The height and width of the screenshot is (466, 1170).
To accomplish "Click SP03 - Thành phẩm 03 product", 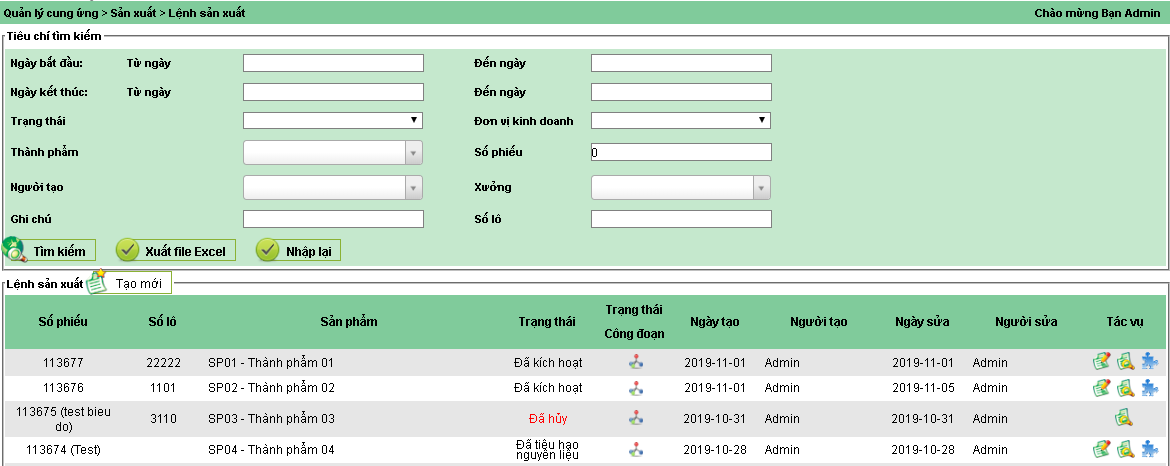I will click(x=272, y=418).
